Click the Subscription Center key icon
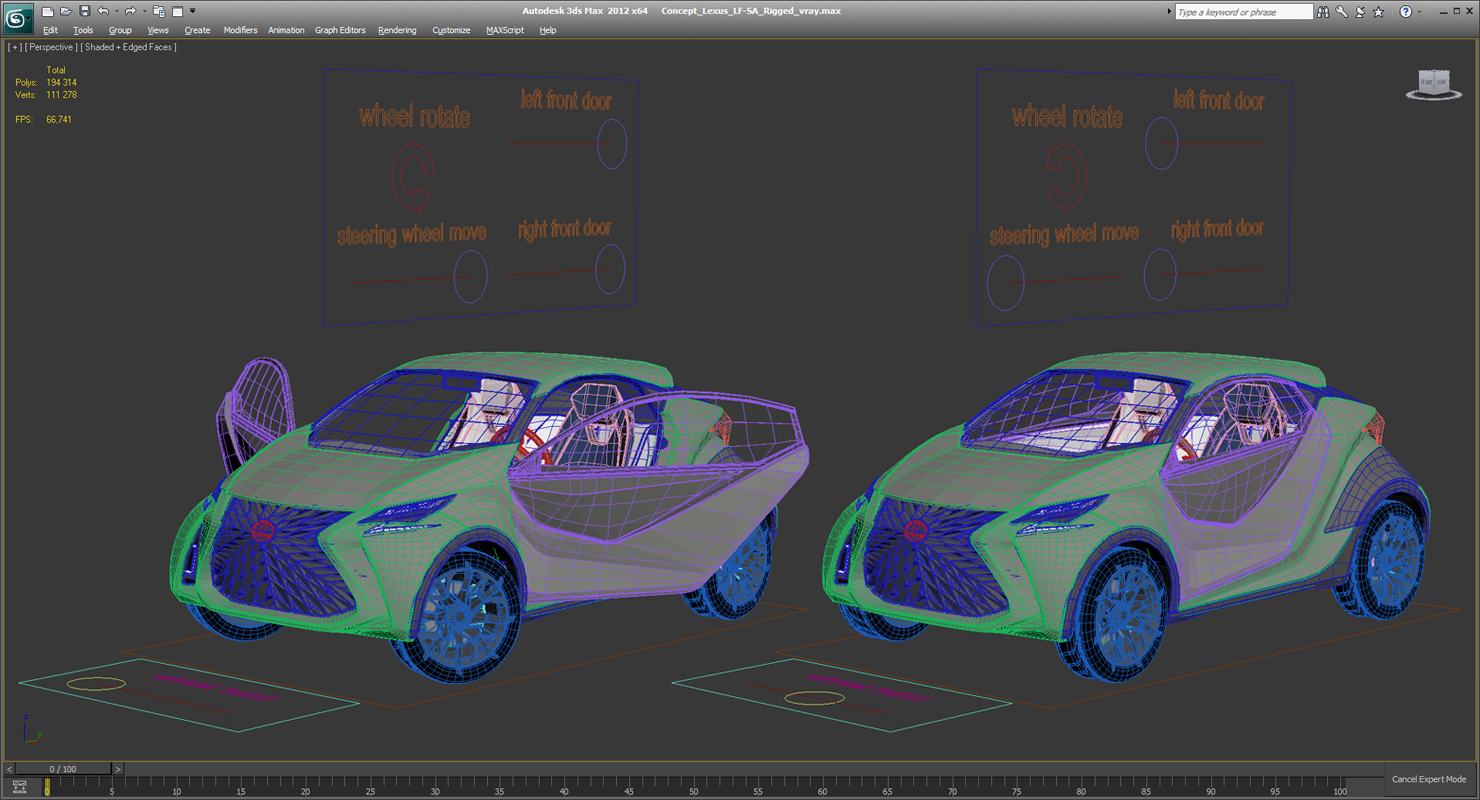 [x=1342, y=12]
